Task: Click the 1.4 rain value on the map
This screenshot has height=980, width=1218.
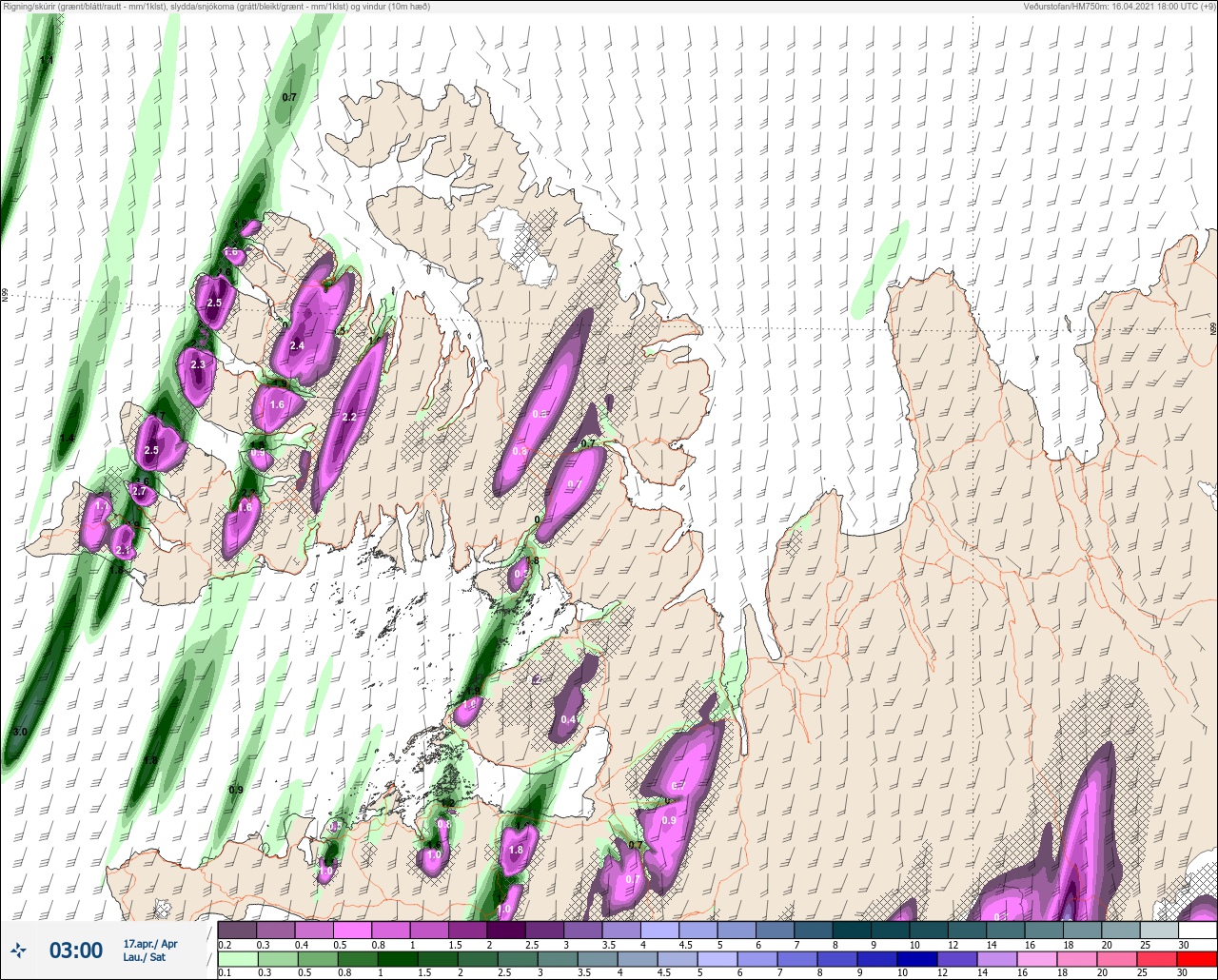Action: click(67, 438)
